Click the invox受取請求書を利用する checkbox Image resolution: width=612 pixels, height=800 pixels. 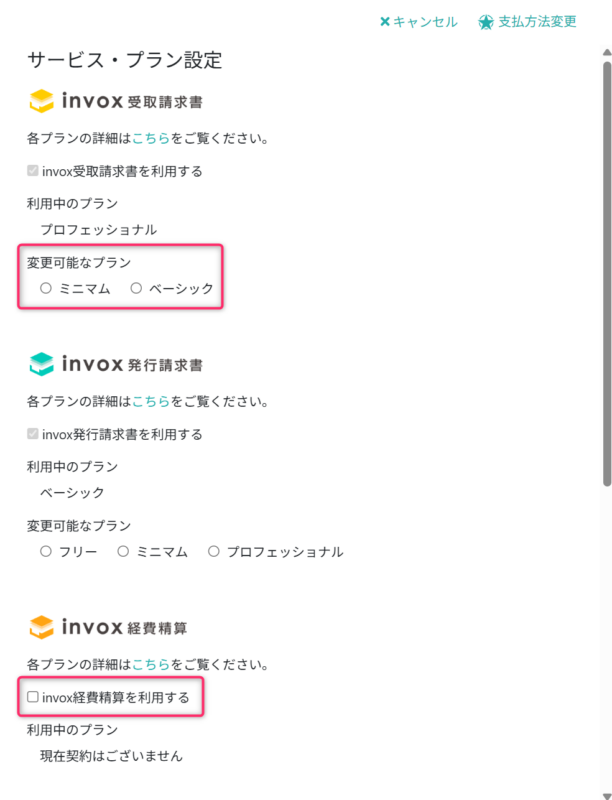point(33,170)
